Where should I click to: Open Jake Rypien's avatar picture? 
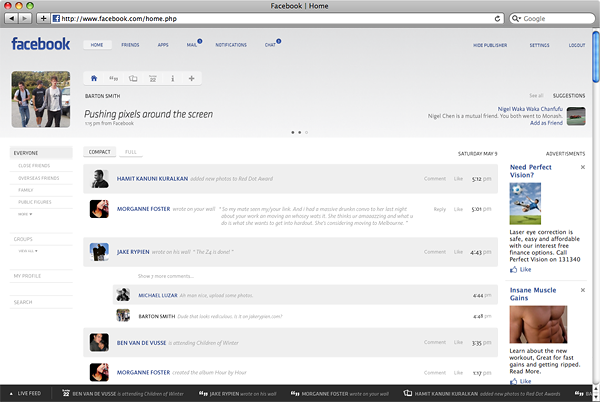(99, 252)
